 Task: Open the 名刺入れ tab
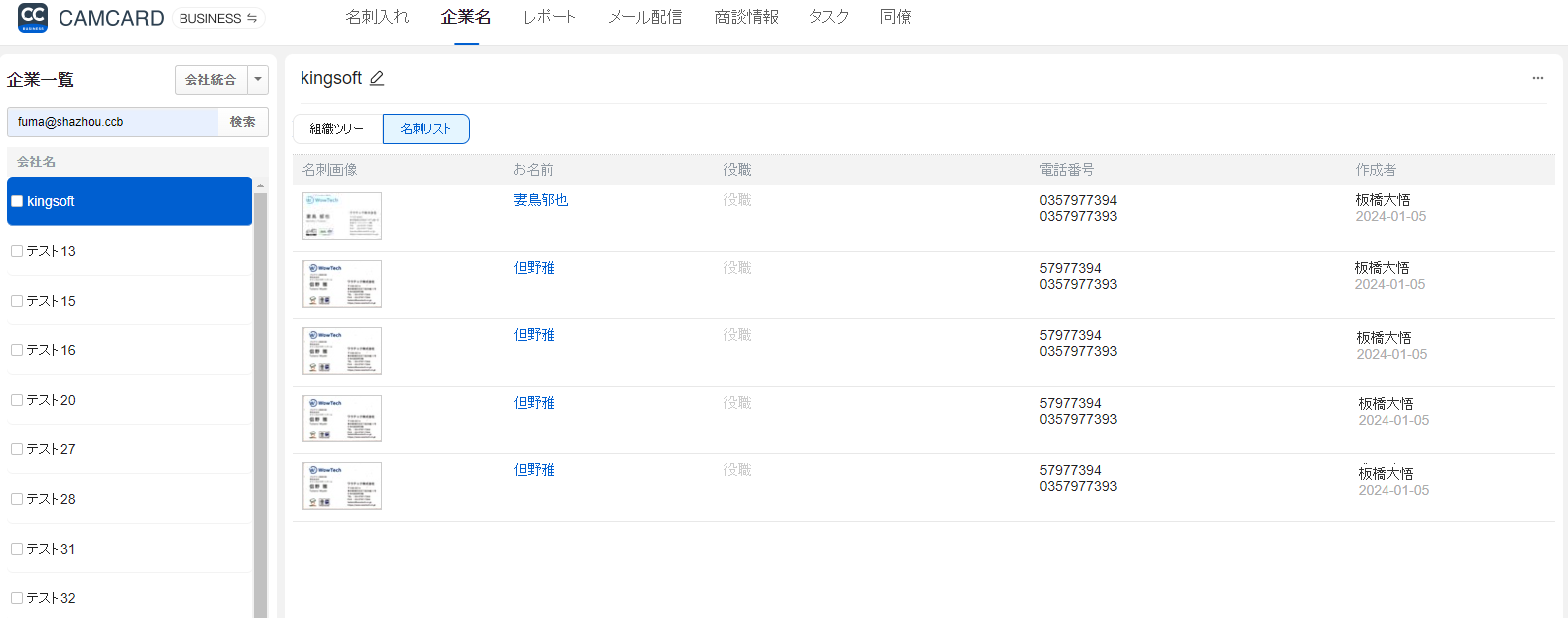click(x=377, y=17)
